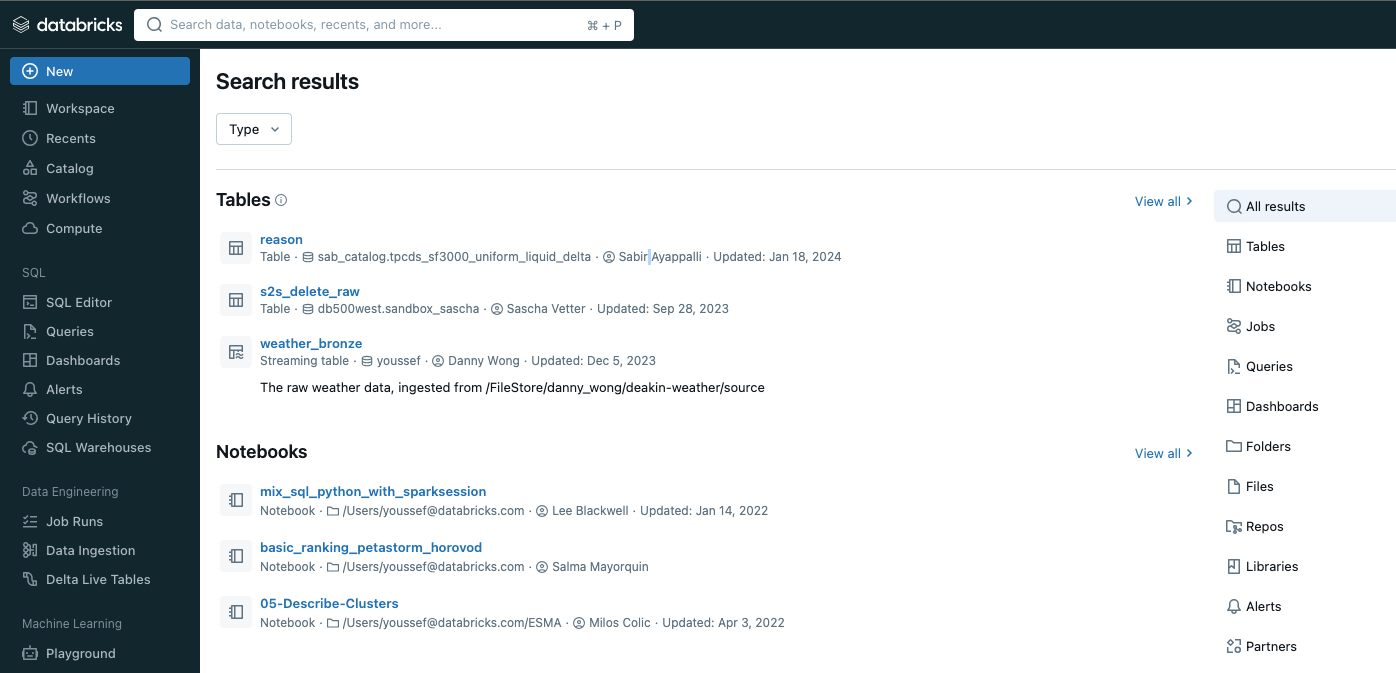The width and height of the screenshot is (1396, 673).
Task: Filter results by Repos
Action: [1304, 526]
